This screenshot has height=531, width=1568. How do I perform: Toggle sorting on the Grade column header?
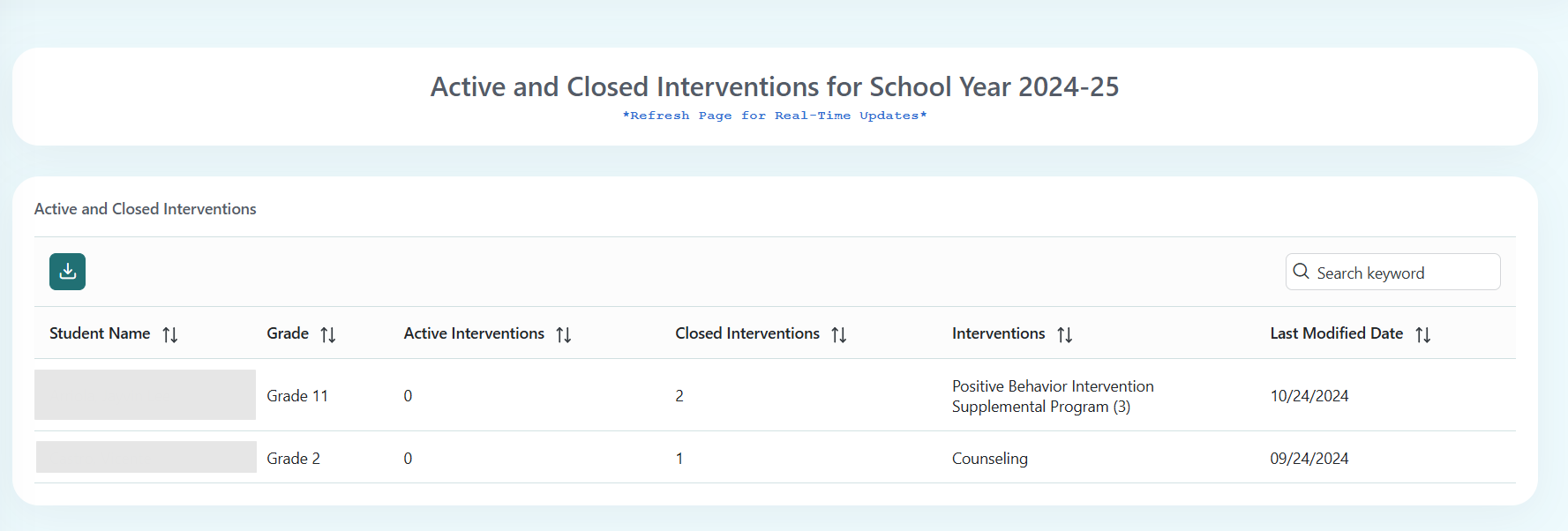(x=288, y=333)
